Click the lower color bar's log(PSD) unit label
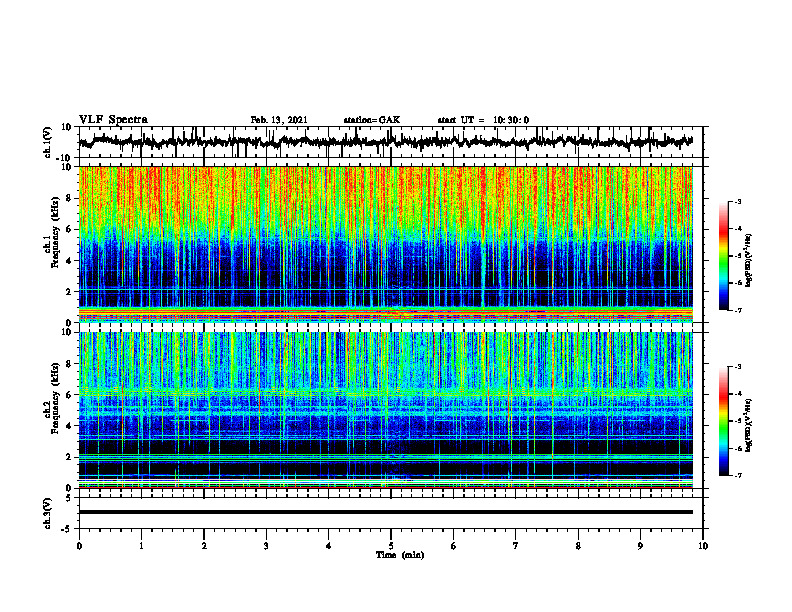Image resolution: width=792 pixels, height=612 pixels. coord(749,425)
